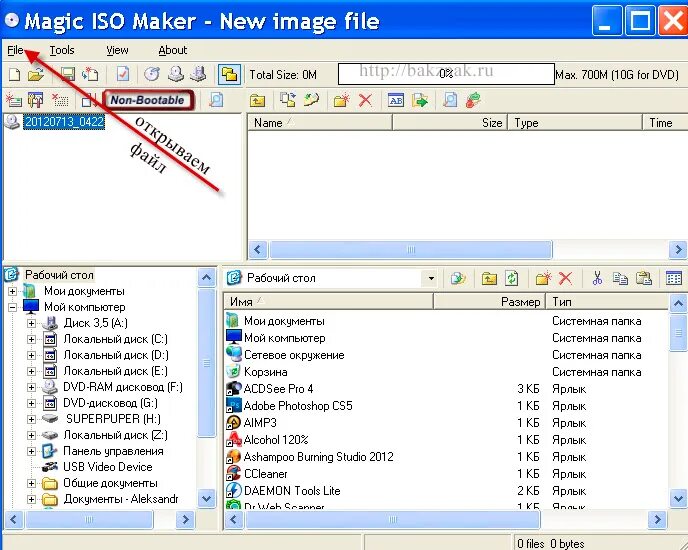Click the add folder hand icon in ISO toolbar

click(x=311, y=100)
